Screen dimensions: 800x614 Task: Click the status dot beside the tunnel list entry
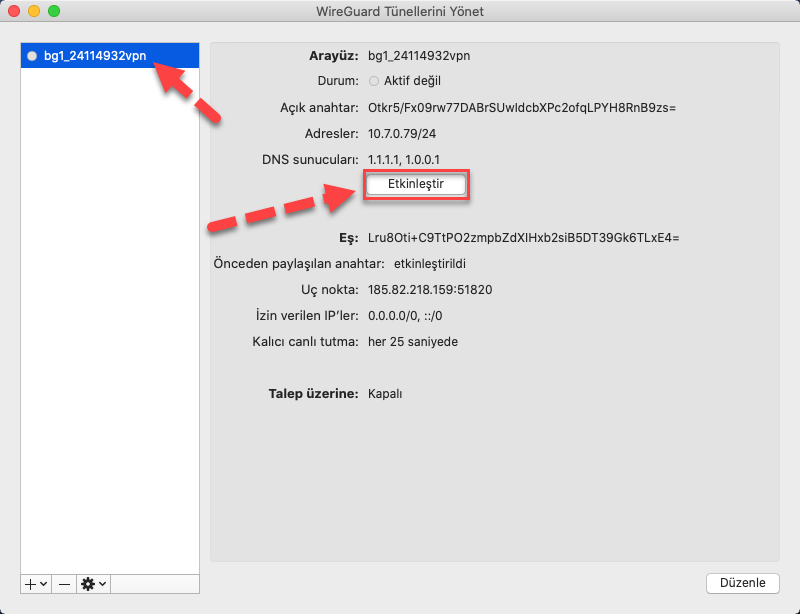32,56
